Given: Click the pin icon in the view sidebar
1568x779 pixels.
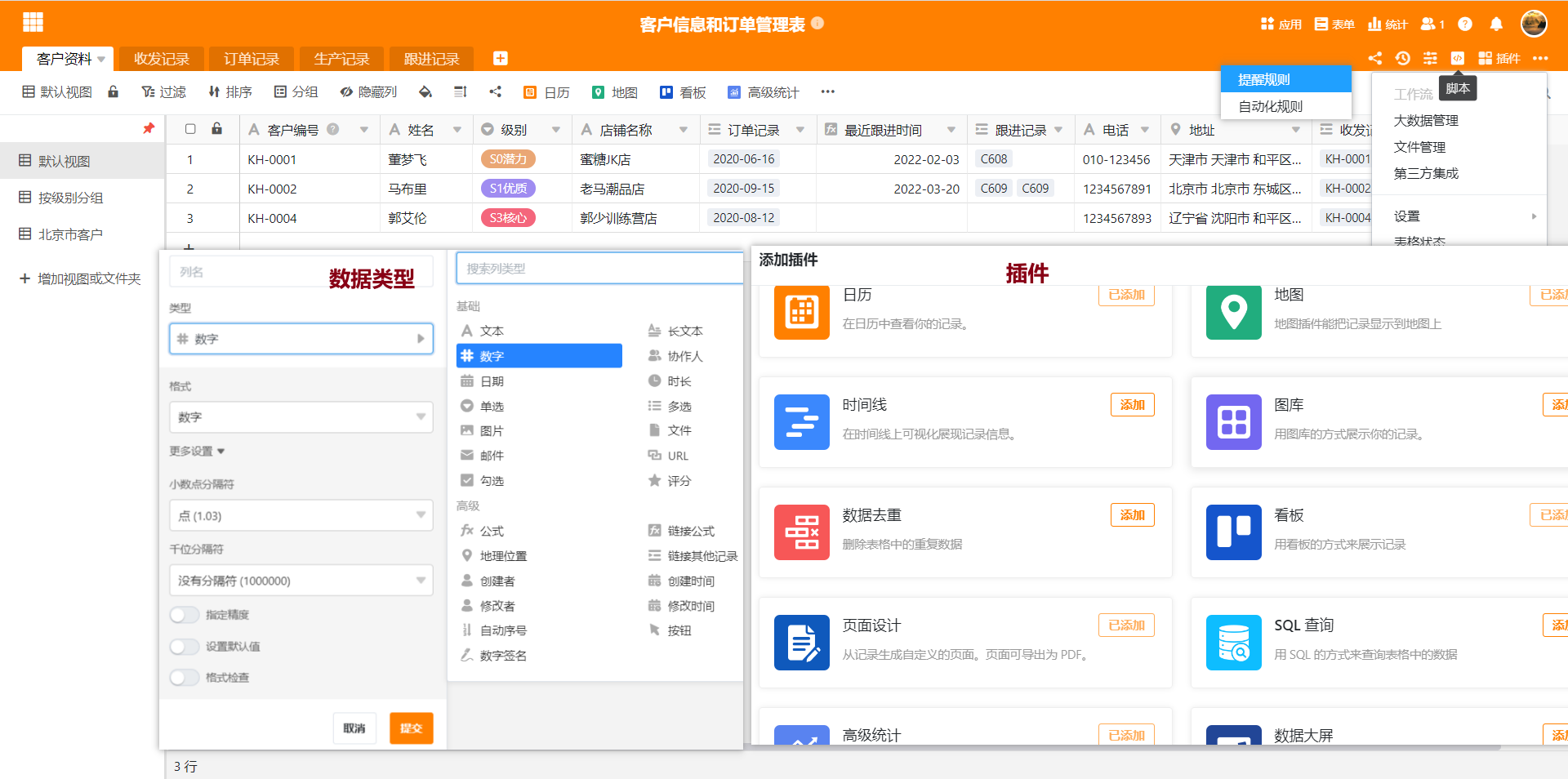Looking at the screenshot, I should 149,128.
